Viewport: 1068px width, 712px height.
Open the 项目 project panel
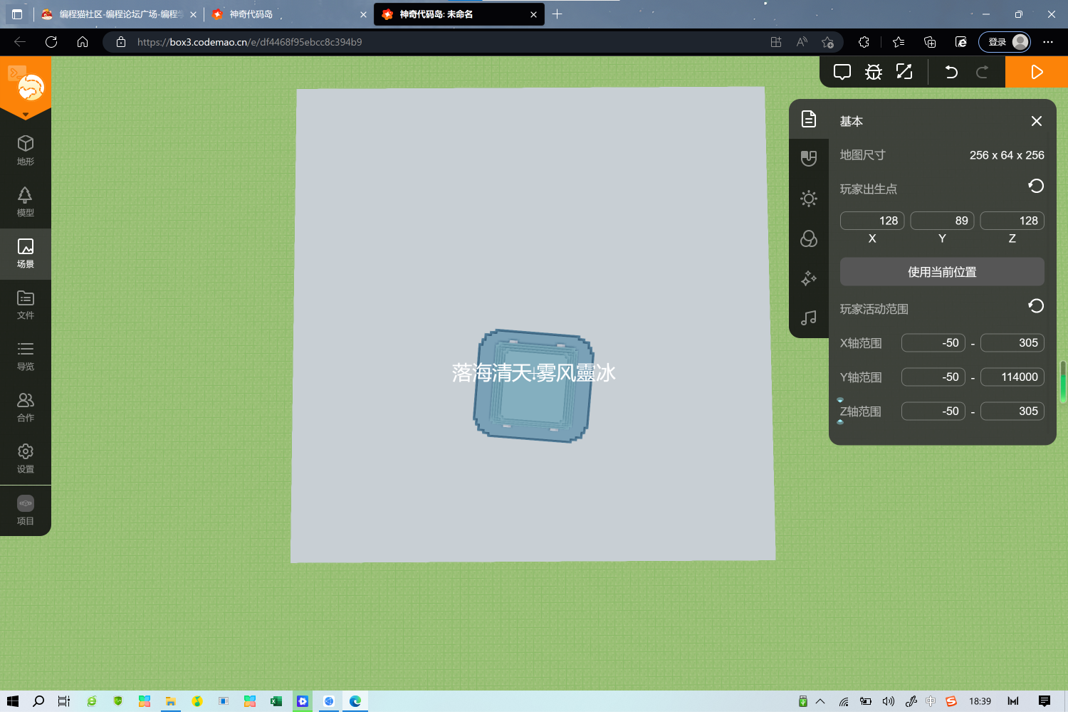point(25,510)
